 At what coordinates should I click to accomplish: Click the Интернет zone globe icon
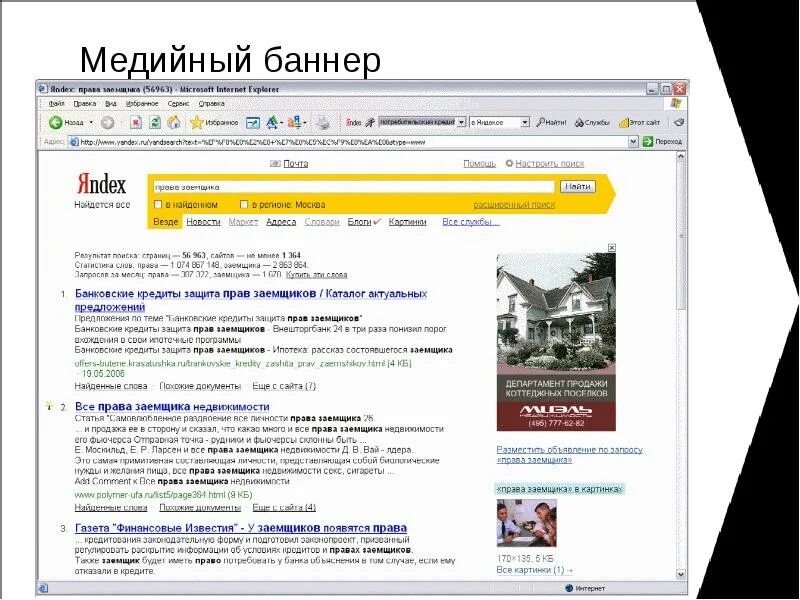pos(569,588)
